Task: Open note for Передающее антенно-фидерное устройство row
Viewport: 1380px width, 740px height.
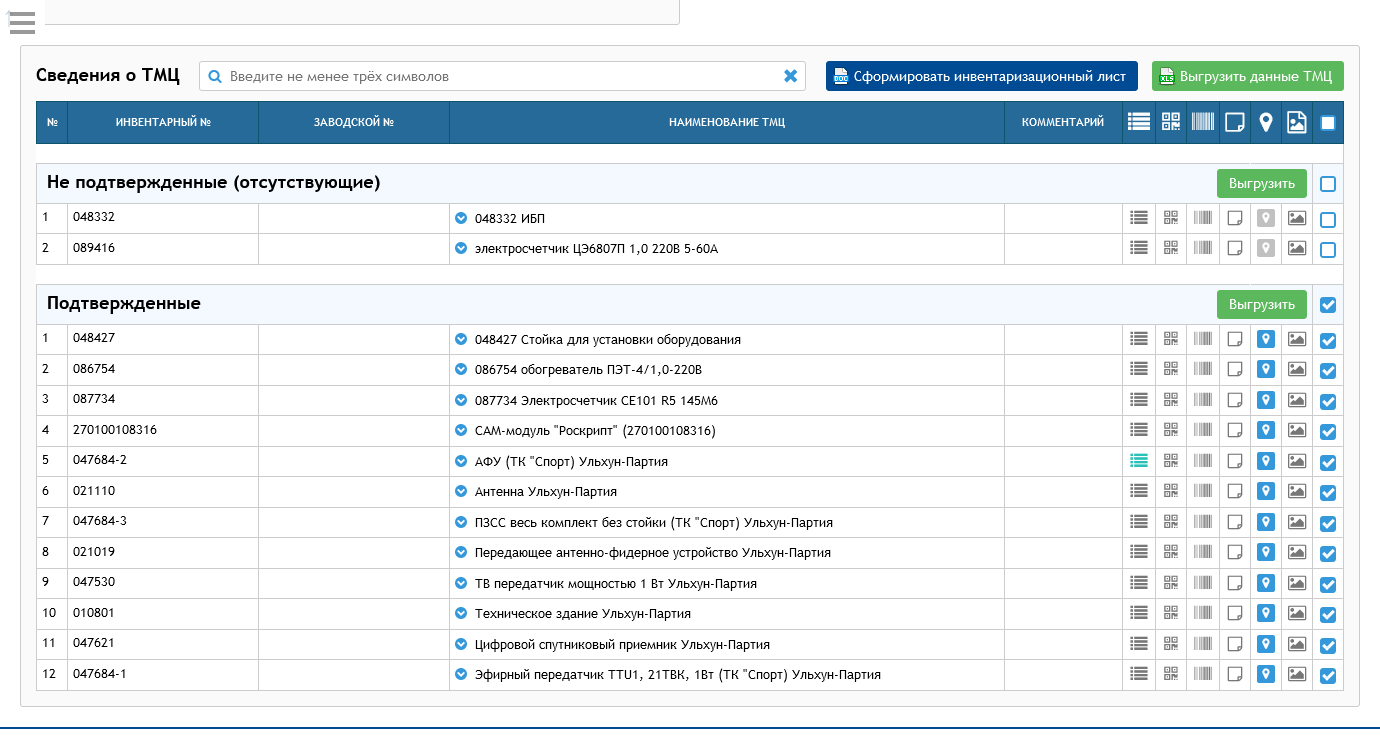Action: pos(1235,552)
